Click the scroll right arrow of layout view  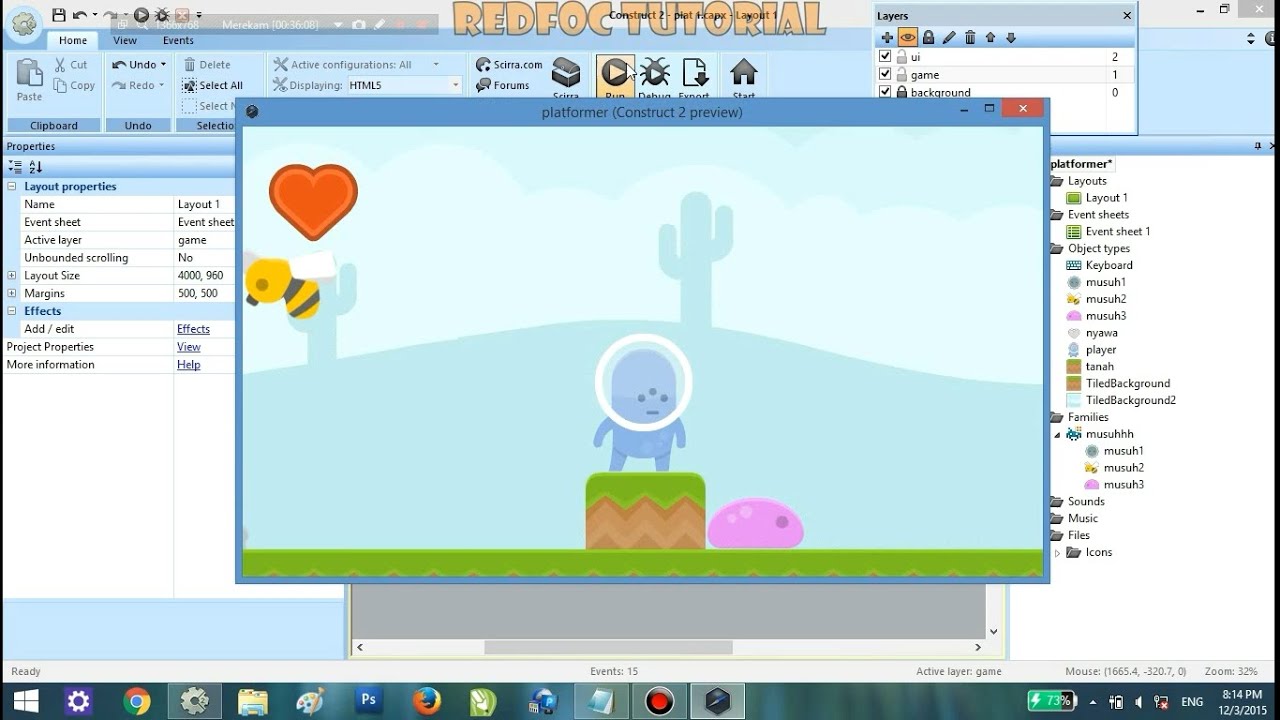pos(979,647)
